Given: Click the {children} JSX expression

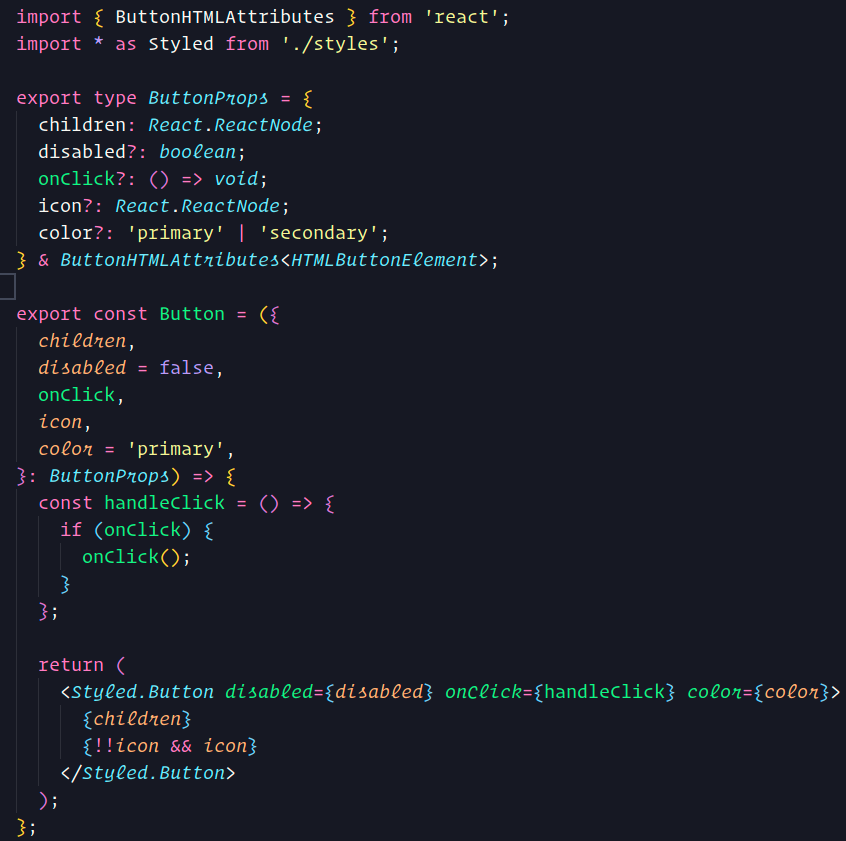Looking at the screenshot, I should pyautogui.click(x=137, y=719).
